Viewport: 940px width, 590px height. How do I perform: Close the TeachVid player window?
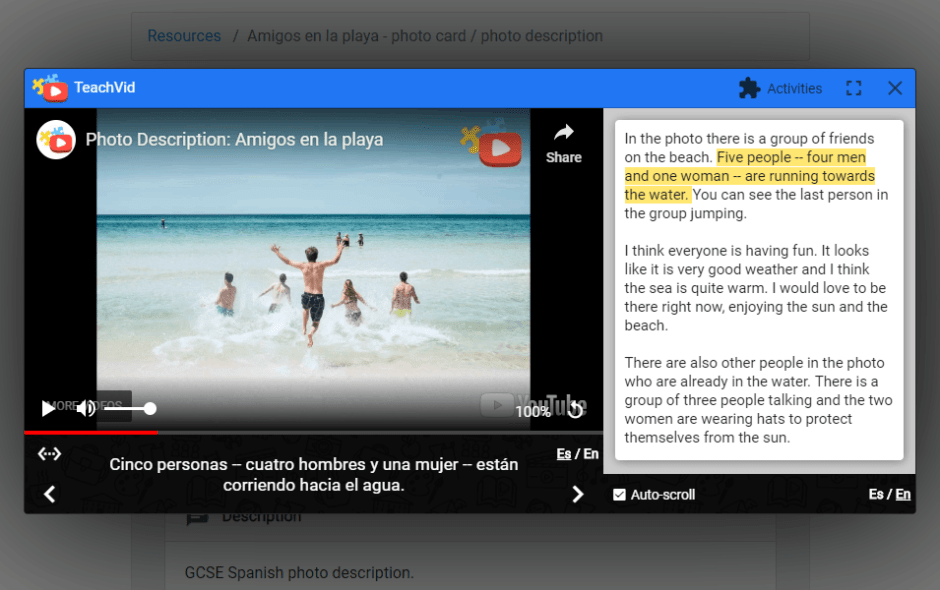[895, 88]
